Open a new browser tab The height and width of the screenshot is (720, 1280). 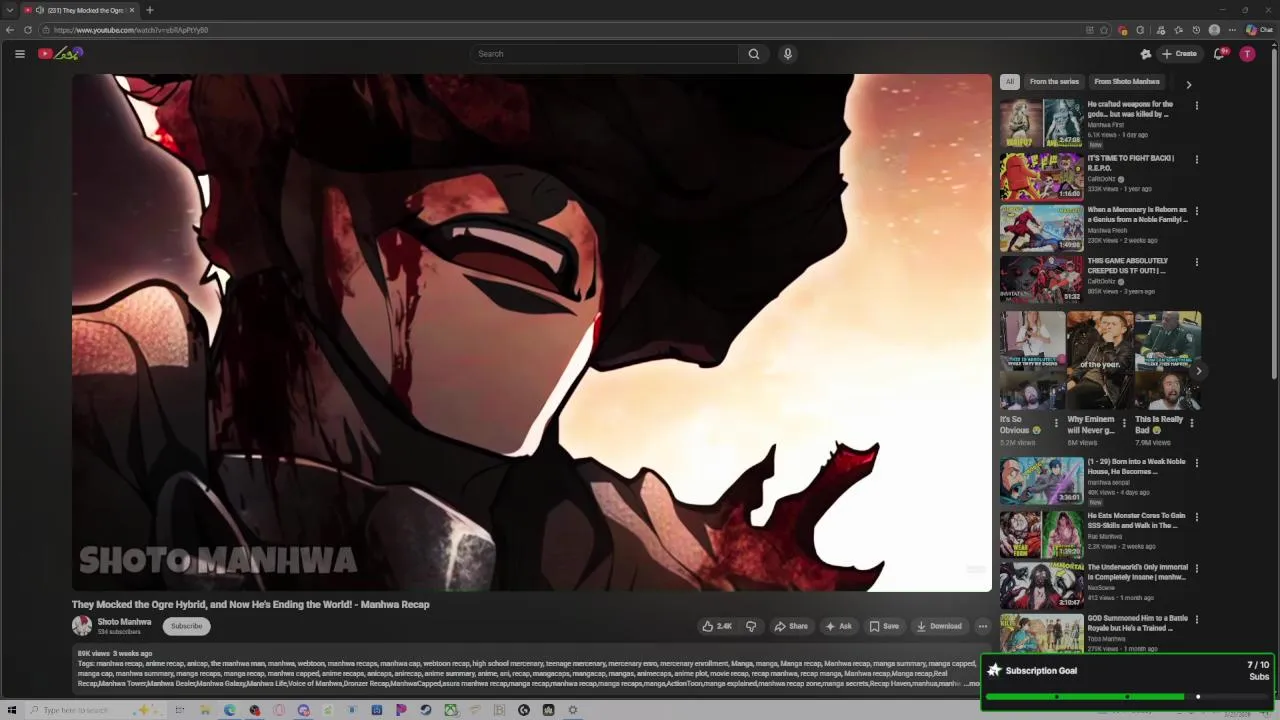tap(150, 10)
